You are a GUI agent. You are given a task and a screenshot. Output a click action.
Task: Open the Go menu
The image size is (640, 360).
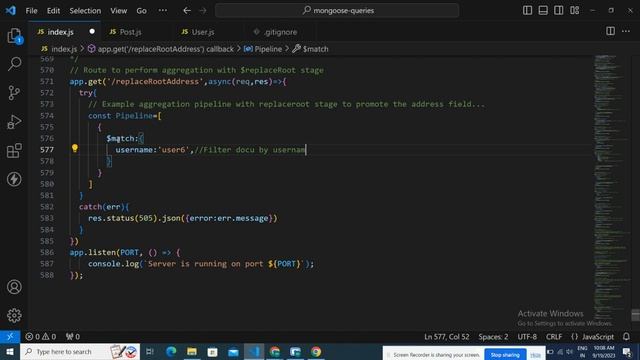[141, 11]
